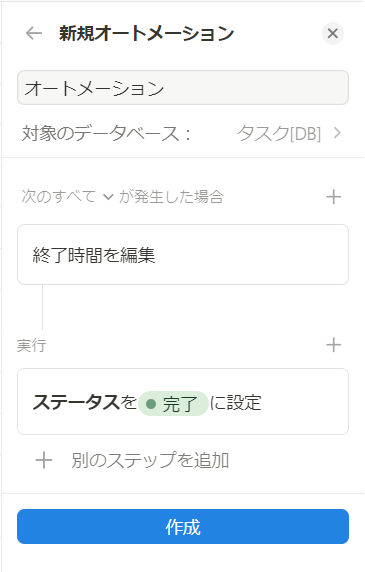Close the 新規オートメーション panel
Image resolution: width=365 pixels, height=572 pixels.
tap(333, 34)
